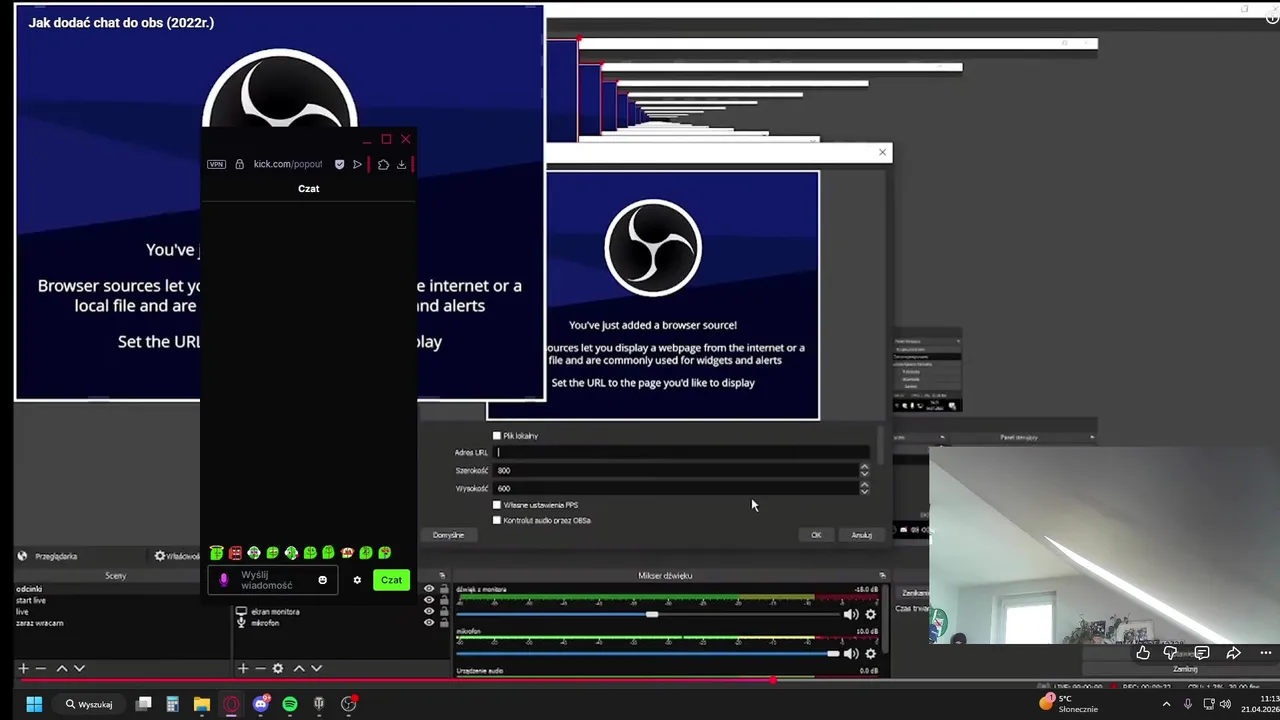Mute the dźwięk z monitora speaker icon
The image size is (1280, 720).
[851, 614]
